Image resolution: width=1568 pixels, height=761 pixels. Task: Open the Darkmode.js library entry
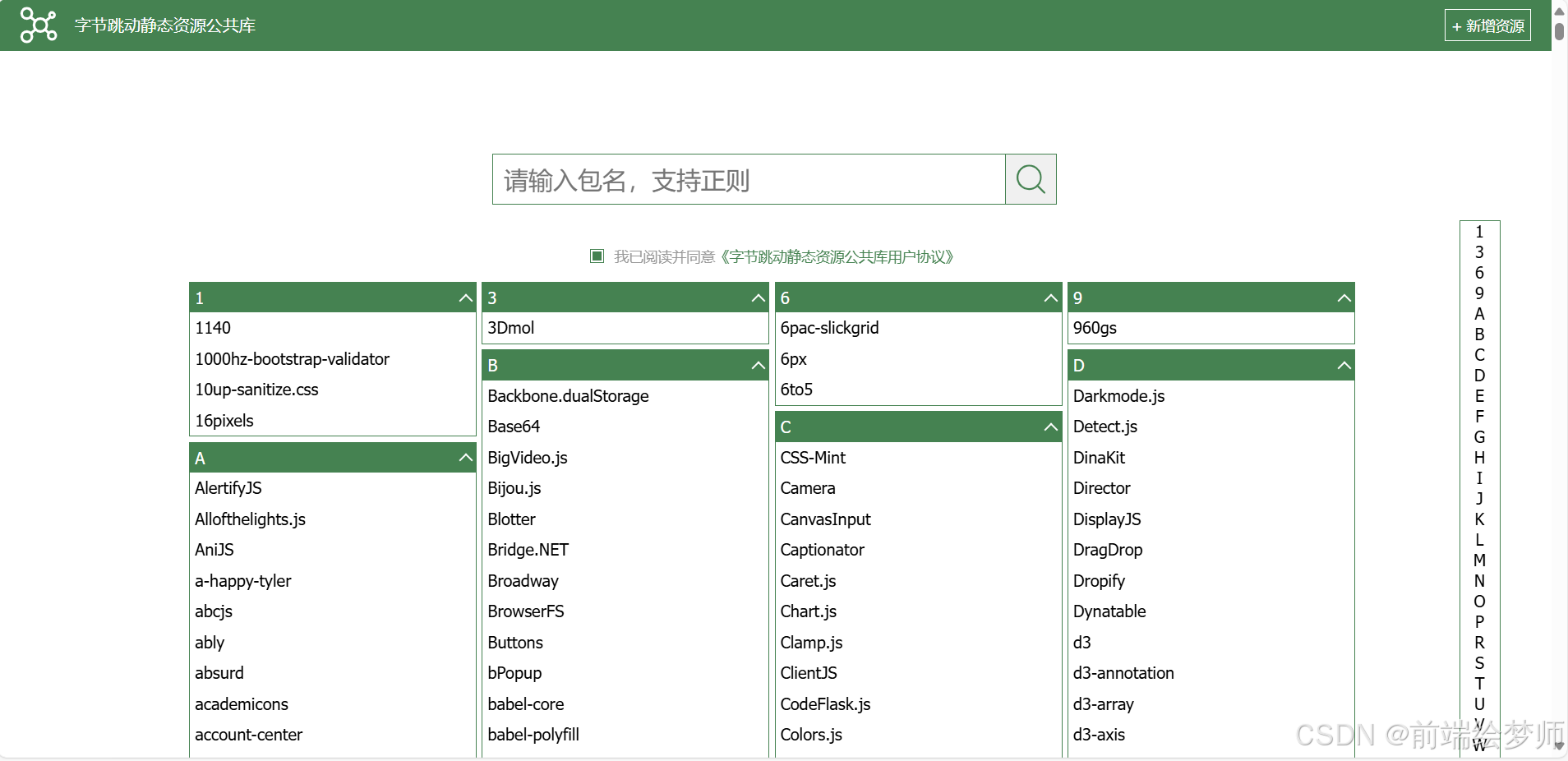click(1118, 396)
